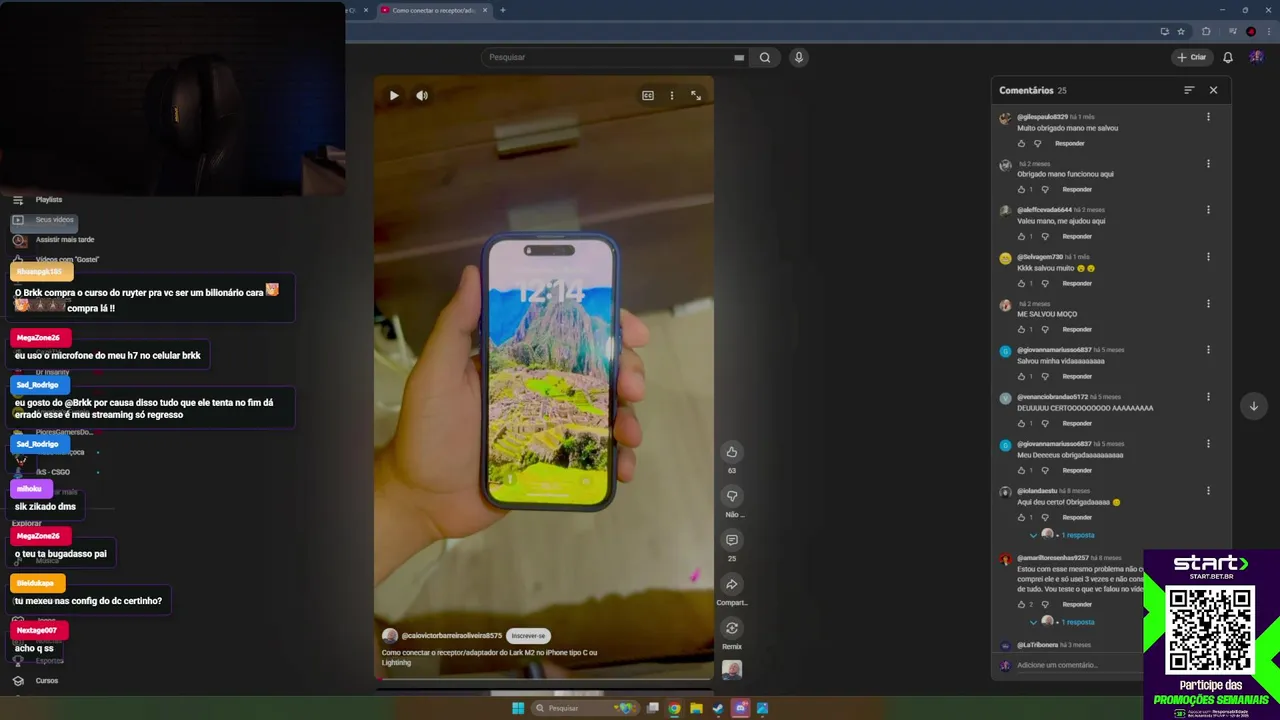Screen dimensions: 1280x720
Task: Dislike the 'ME SALVOU MOÇO' comment
Action: [x=1045, y=329]
